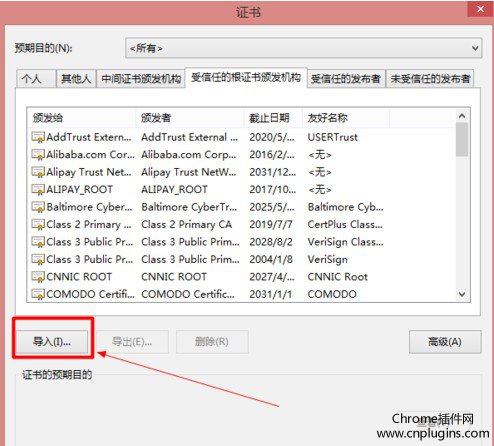The width and height of the screenshot is (494, 446).
Task: Select the Class 2 Primary CA certificate icon
Action: (x=38, y=224)
